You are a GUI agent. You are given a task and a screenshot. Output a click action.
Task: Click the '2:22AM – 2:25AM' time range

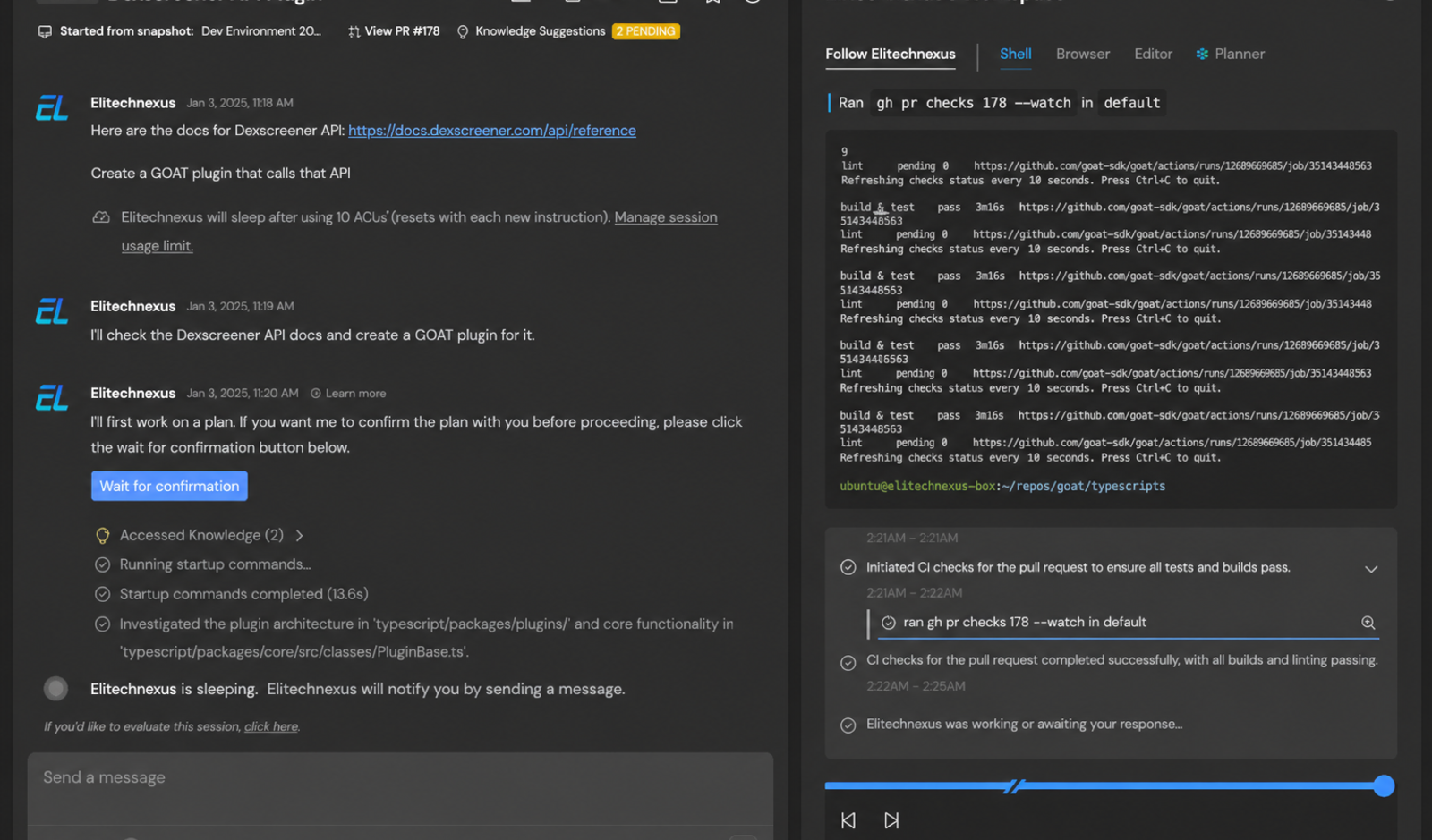[916, 686]
